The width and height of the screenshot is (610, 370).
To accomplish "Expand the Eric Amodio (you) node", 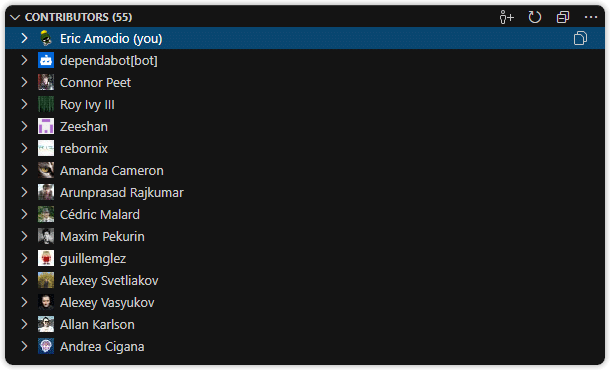I will click(x=24, y=38).
